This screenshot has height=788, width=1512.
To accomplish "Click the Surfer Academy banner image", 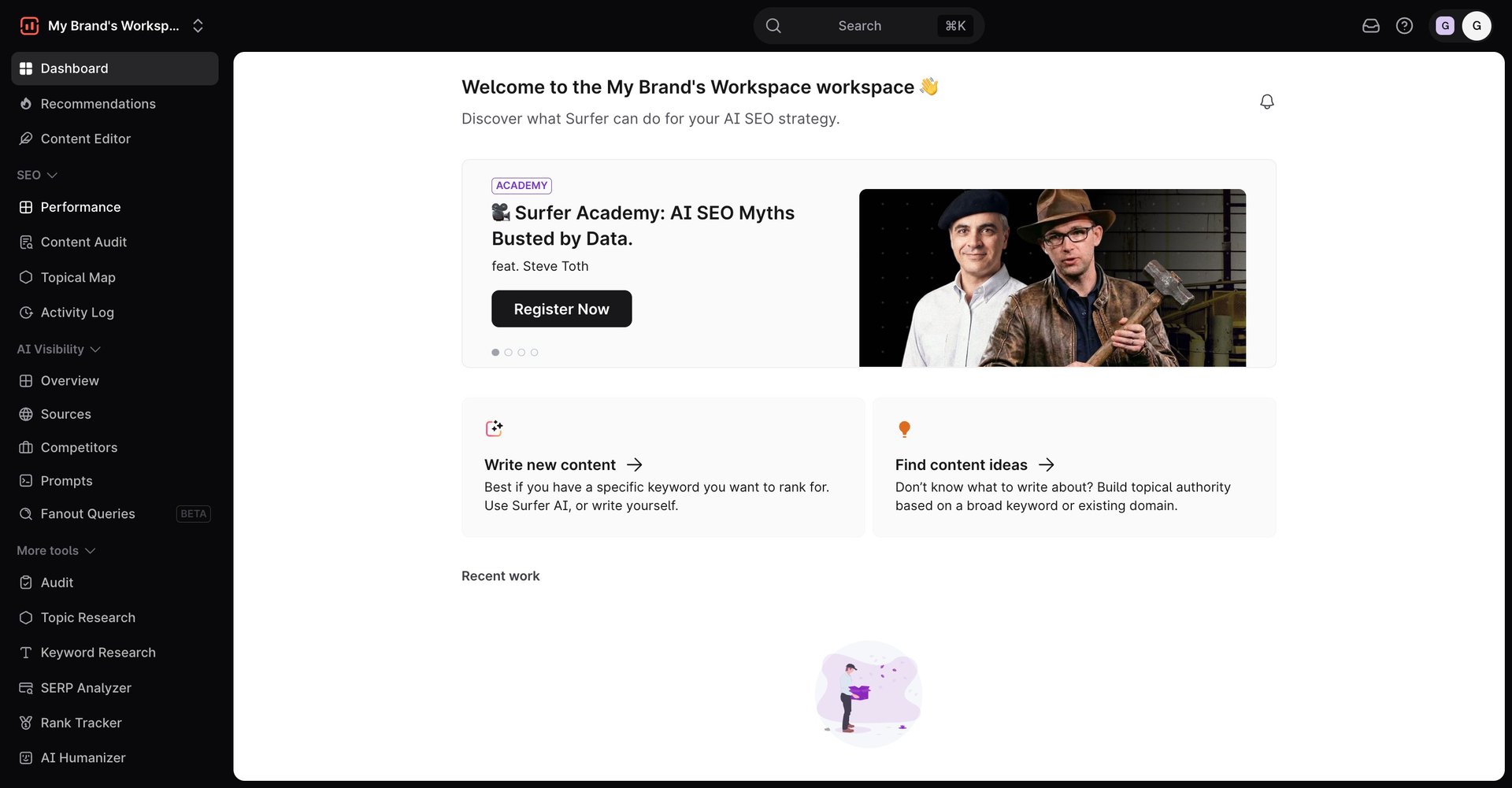I will [x=1052, y=278].
